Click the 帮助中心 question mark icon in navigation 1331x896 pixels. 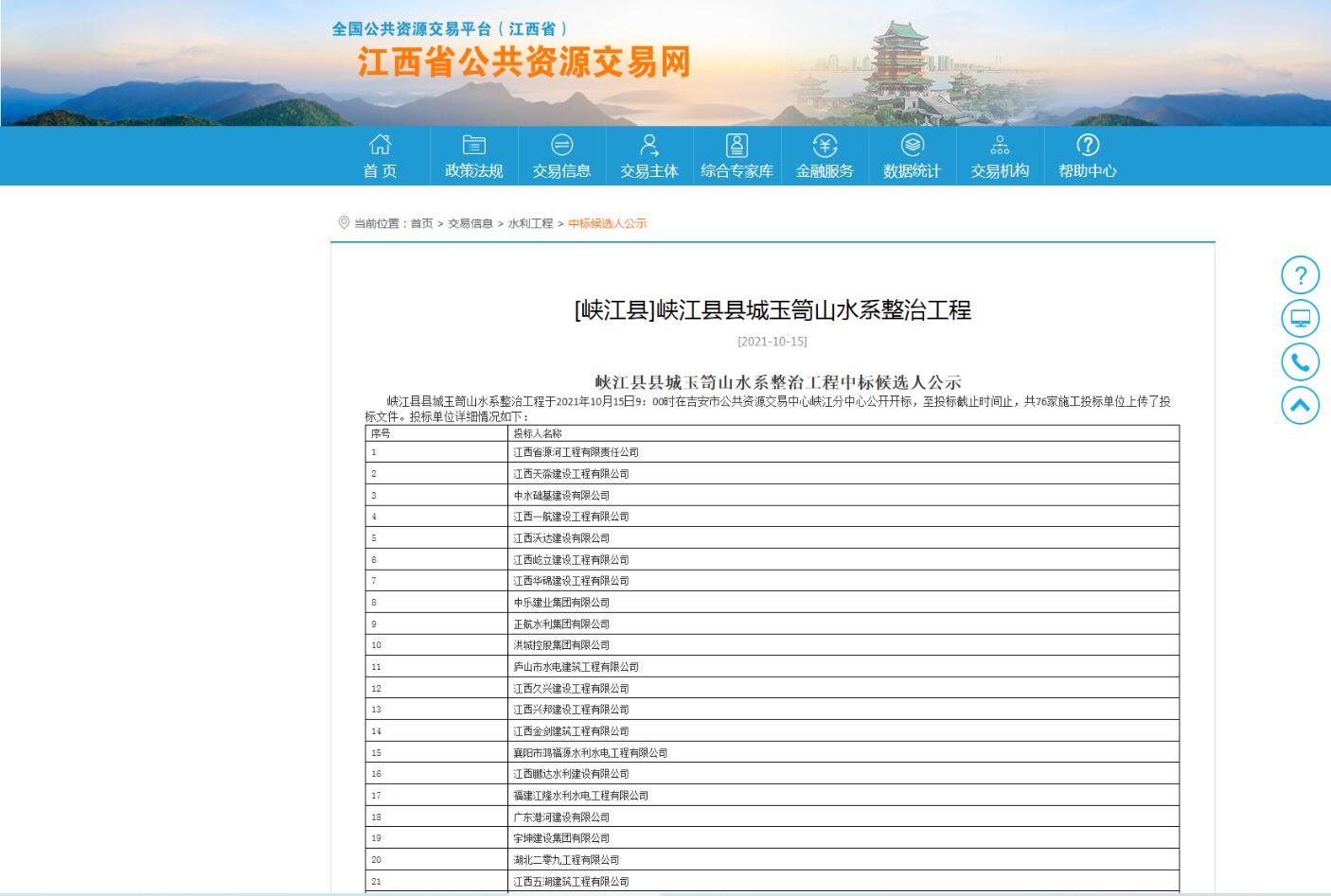click(1088, 145)
